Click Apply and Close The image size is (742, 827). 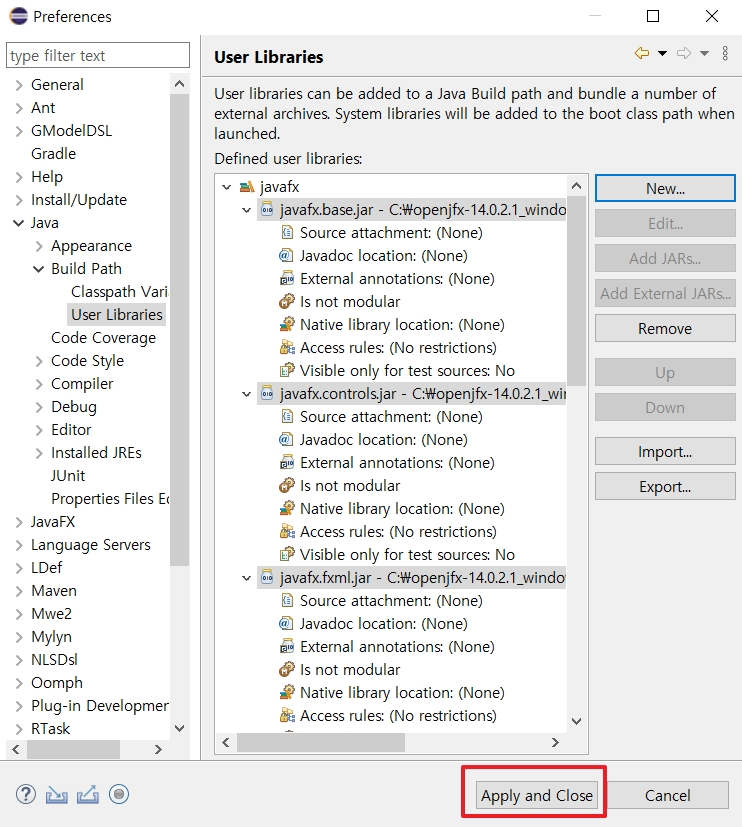pyautogui.click(x=537, y=795)
